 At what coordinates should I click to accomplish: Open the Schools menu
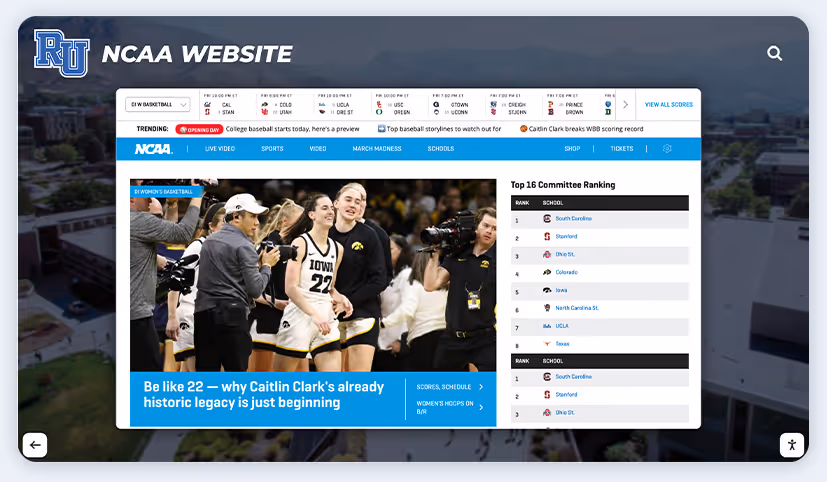(441, 149)
